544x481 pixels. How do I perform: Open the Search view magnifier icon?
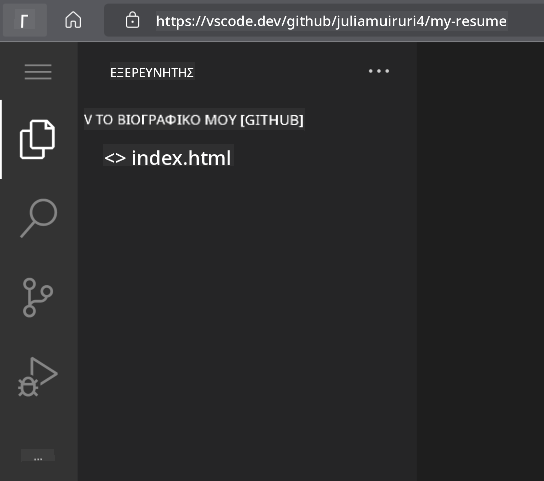tap(39, 218)
